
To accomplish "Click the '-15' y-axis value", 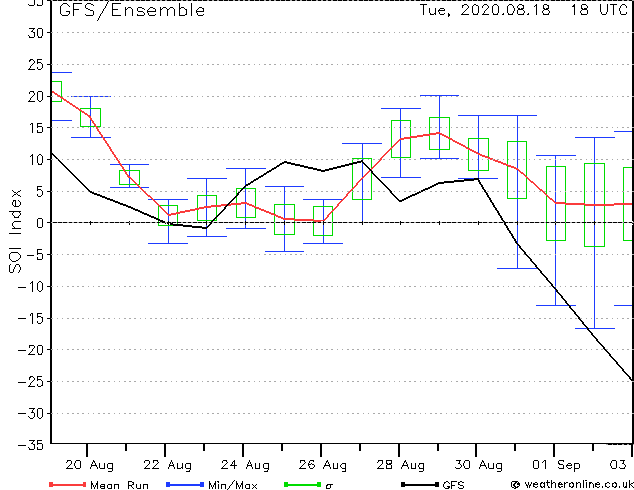I will [31, 318].
